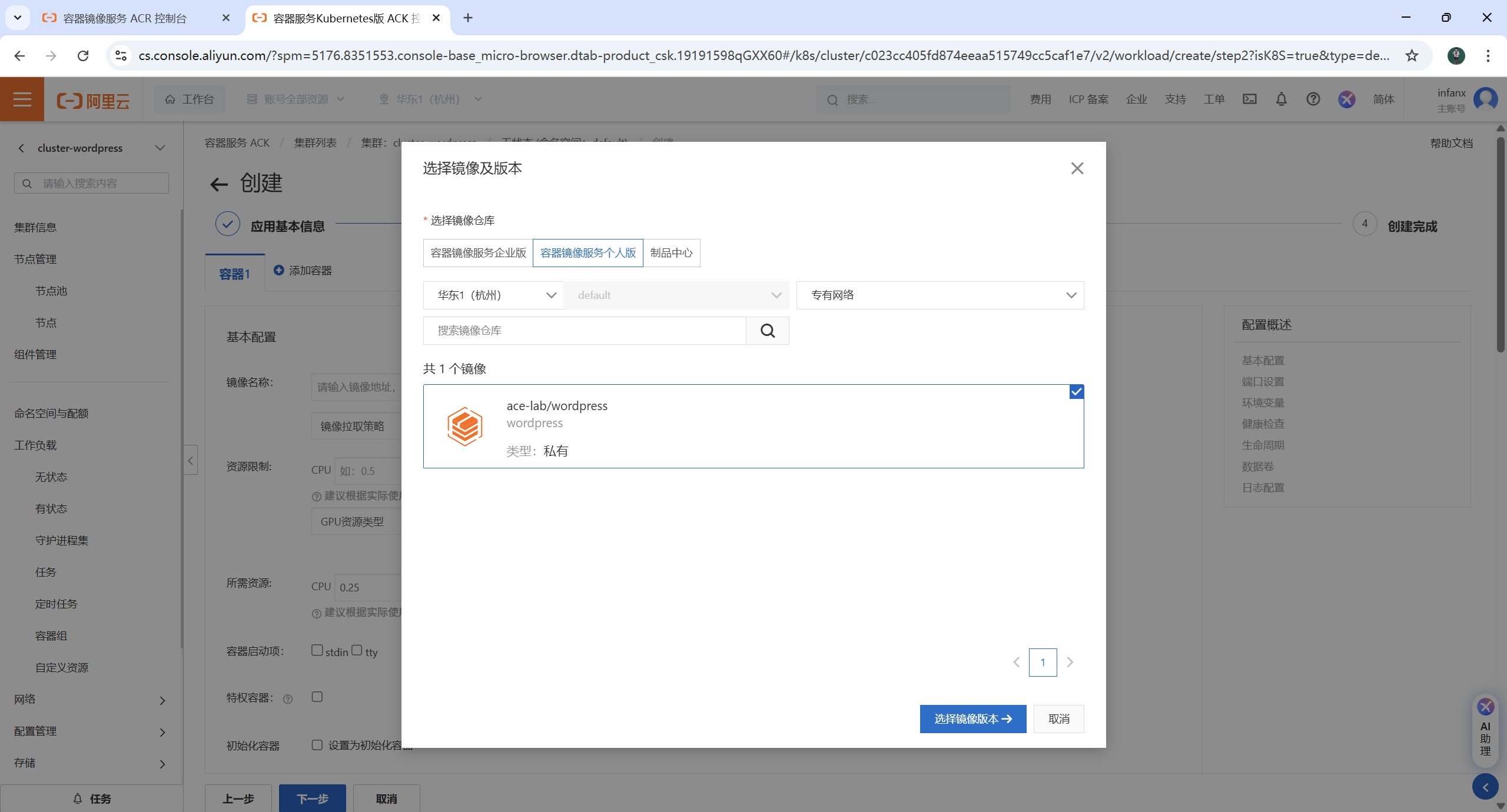Enable the tty checkbox
1507x812 pixels.
357,650
